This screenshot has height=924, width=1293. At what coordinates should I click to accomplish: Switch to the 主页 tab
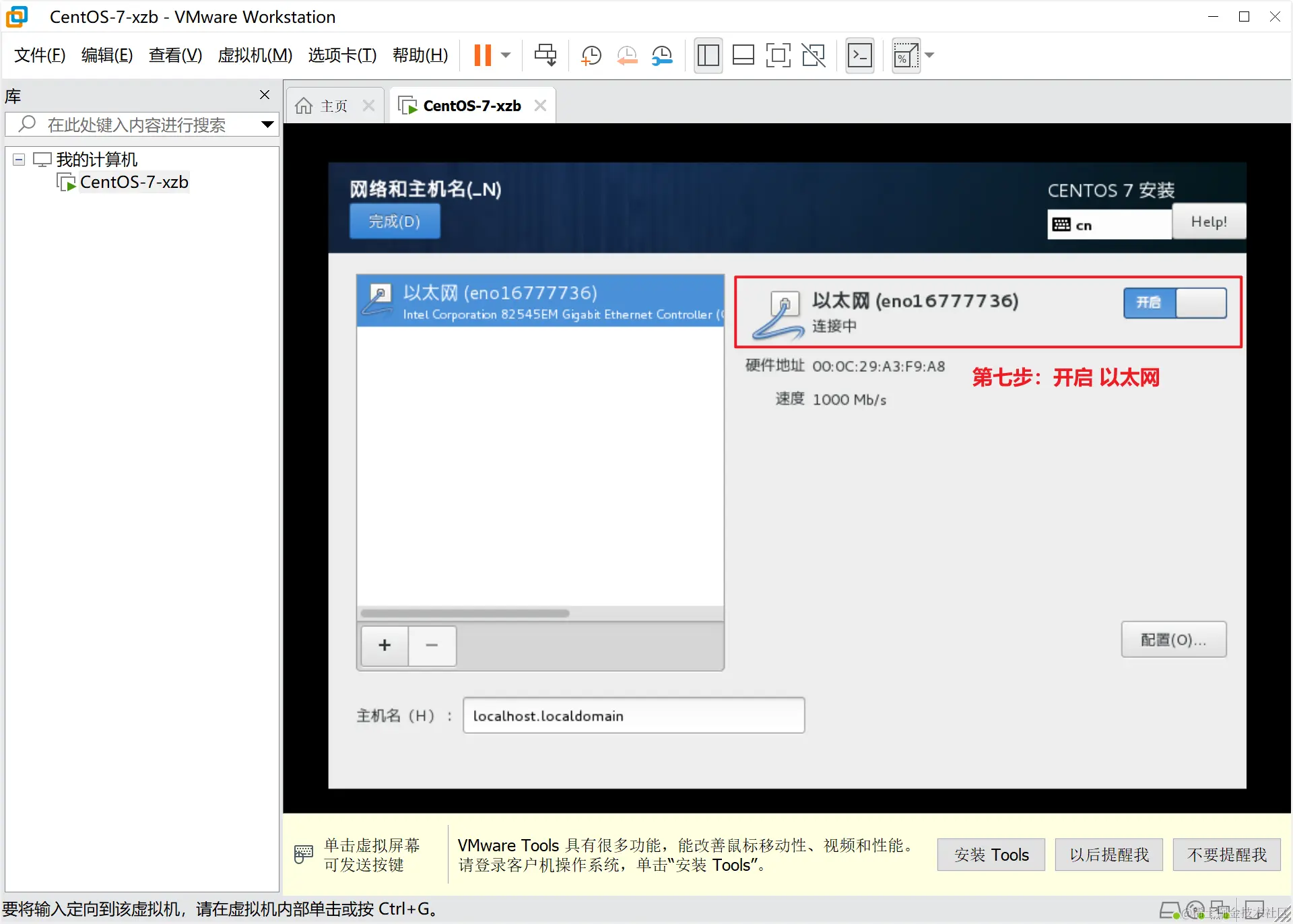pos(333,106)
